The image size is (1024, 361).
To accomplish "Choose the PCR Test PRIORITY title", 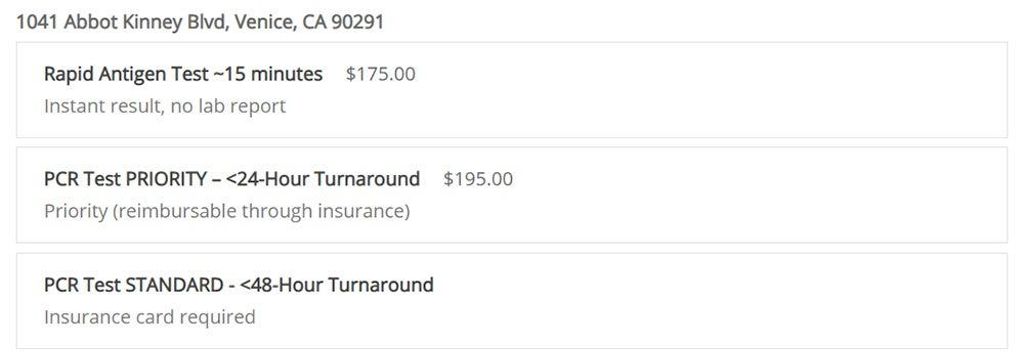I will coord(232,179).
